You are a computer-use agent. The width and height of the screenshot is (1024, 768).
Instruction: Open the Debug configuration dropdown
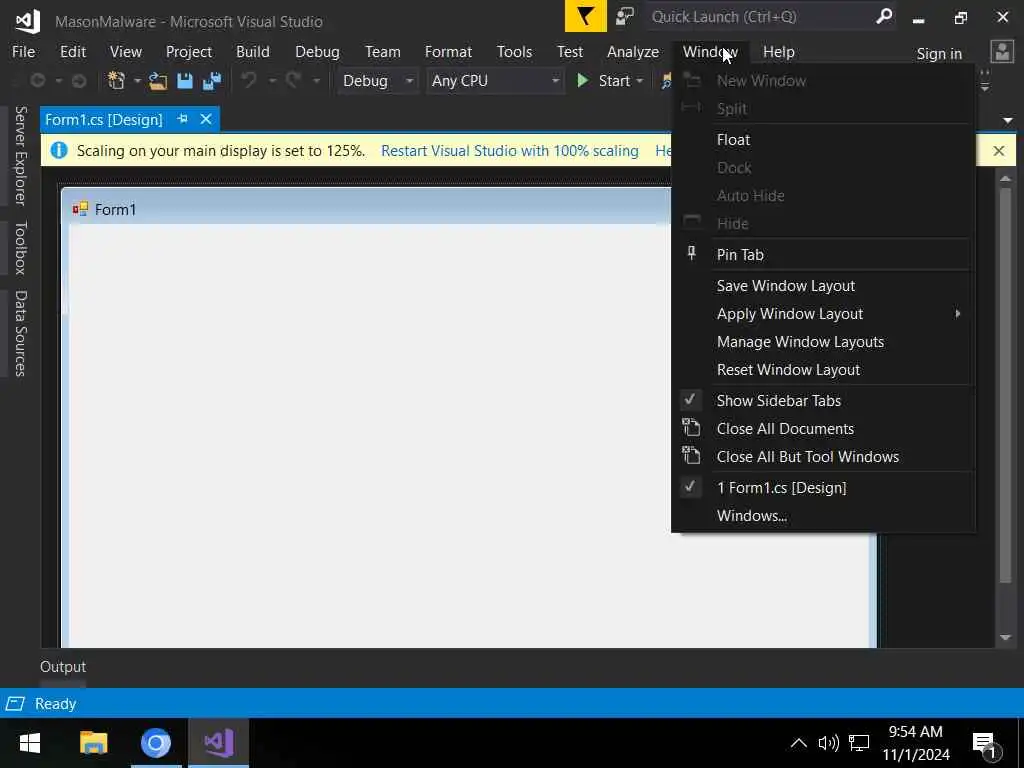pos(377,80)
